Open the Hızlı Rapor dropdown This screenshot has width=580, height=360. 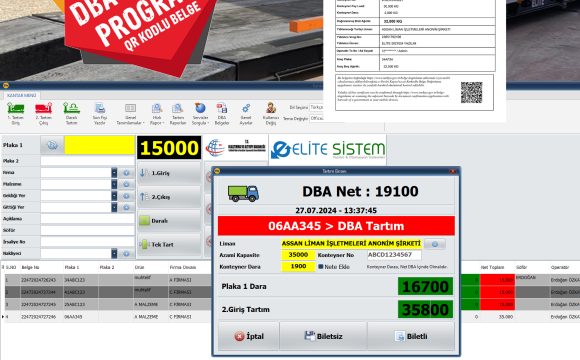pyautogui.click(x=157, y=114)
